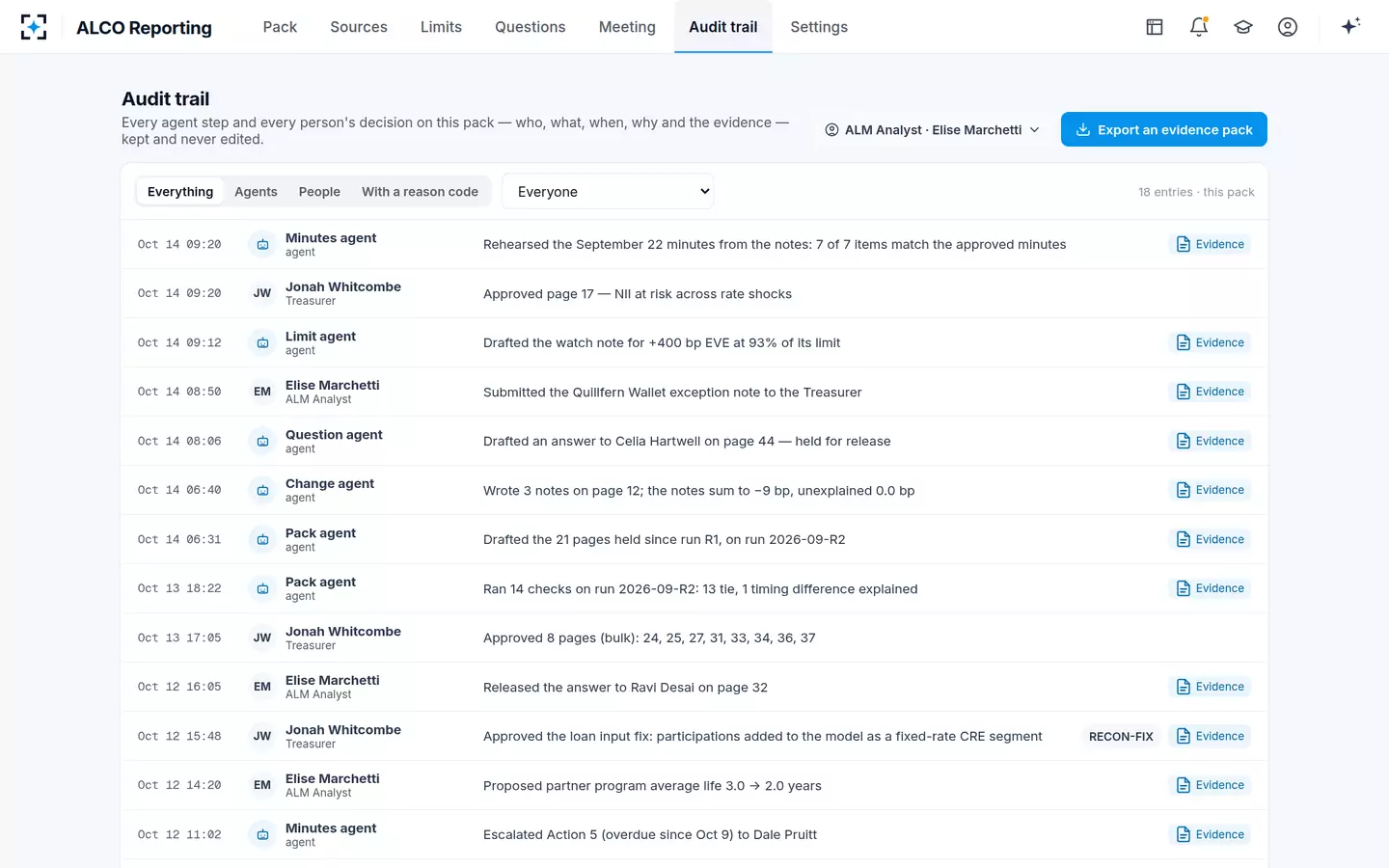Open the Everyone person dropdown

[608, 192]
